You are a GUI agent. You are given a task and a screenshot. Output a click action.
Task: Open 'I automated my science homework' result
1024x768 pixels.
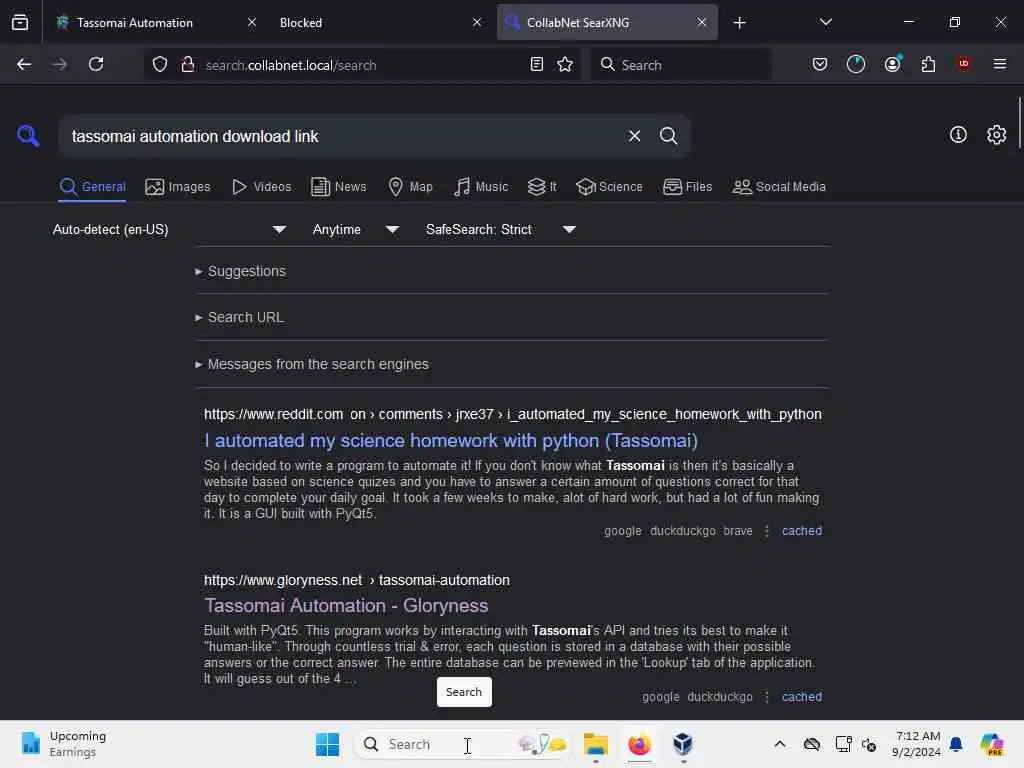point(451,441)
